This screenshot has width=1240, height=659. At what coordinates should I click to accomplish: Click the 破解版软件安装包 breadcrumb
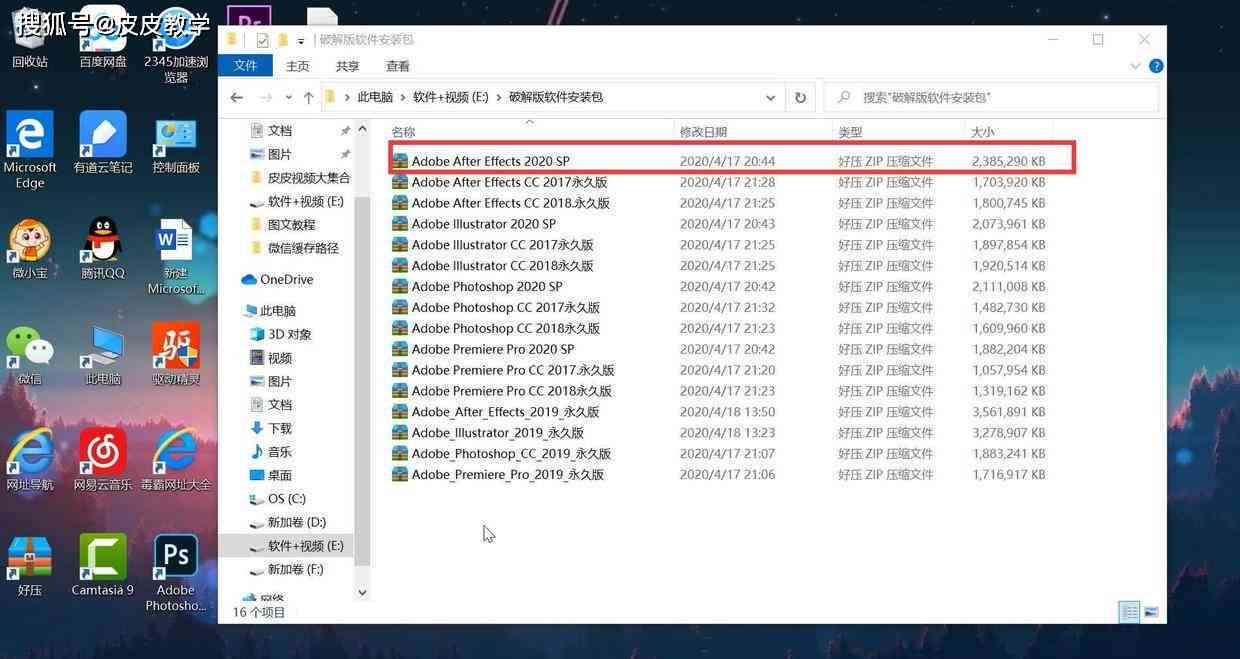tap(556, 97)
